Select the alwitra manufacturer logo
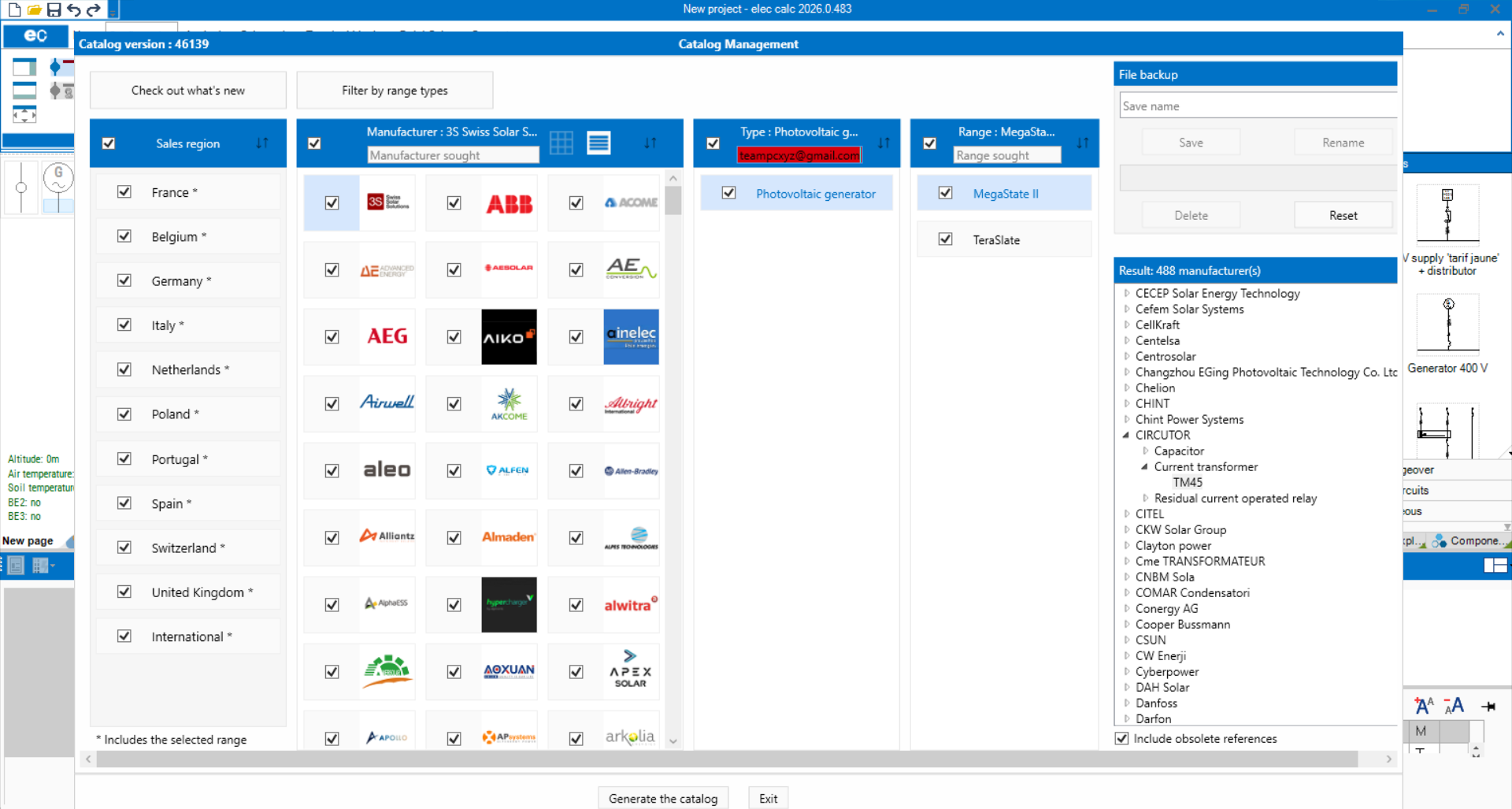The width and height of the screenshot is (1512, 809). click(632, 604)
